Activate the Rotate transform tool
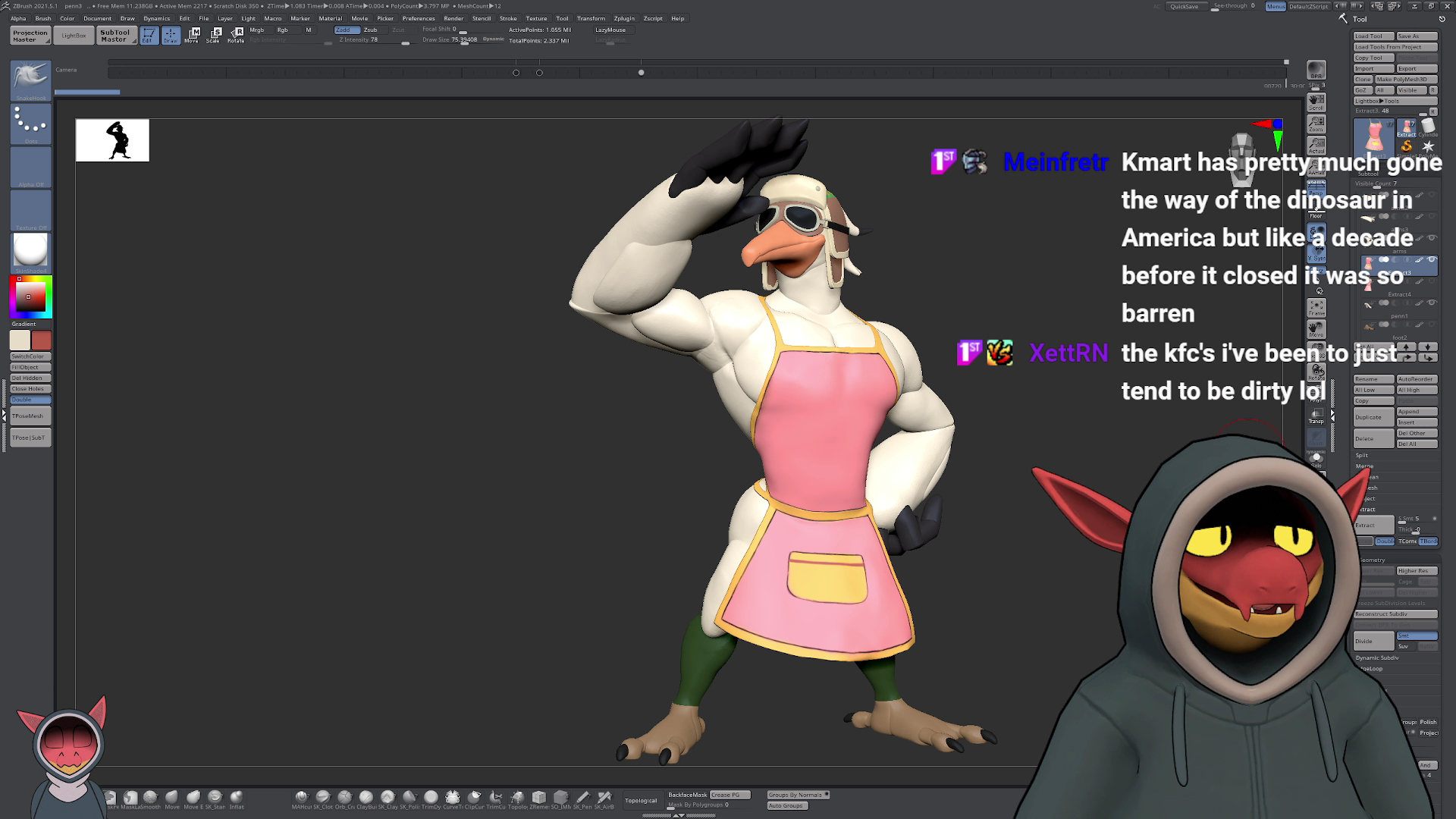Screen dimensions: 1456x819 (237, 34)
